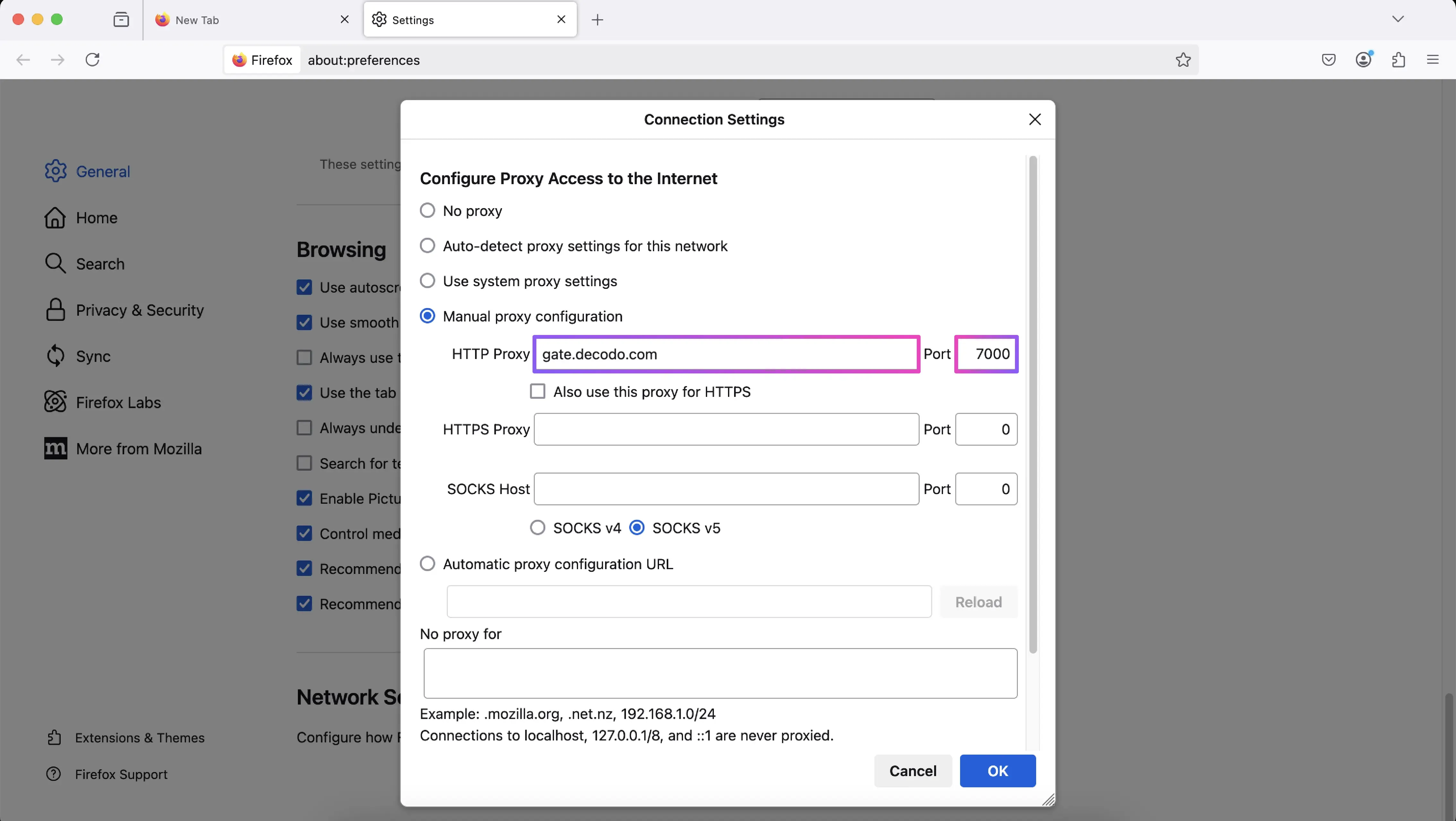Open the hamburger application menu
Image resolution: width=1456 pixels, height=821 pixels.
click(1432, 60)
